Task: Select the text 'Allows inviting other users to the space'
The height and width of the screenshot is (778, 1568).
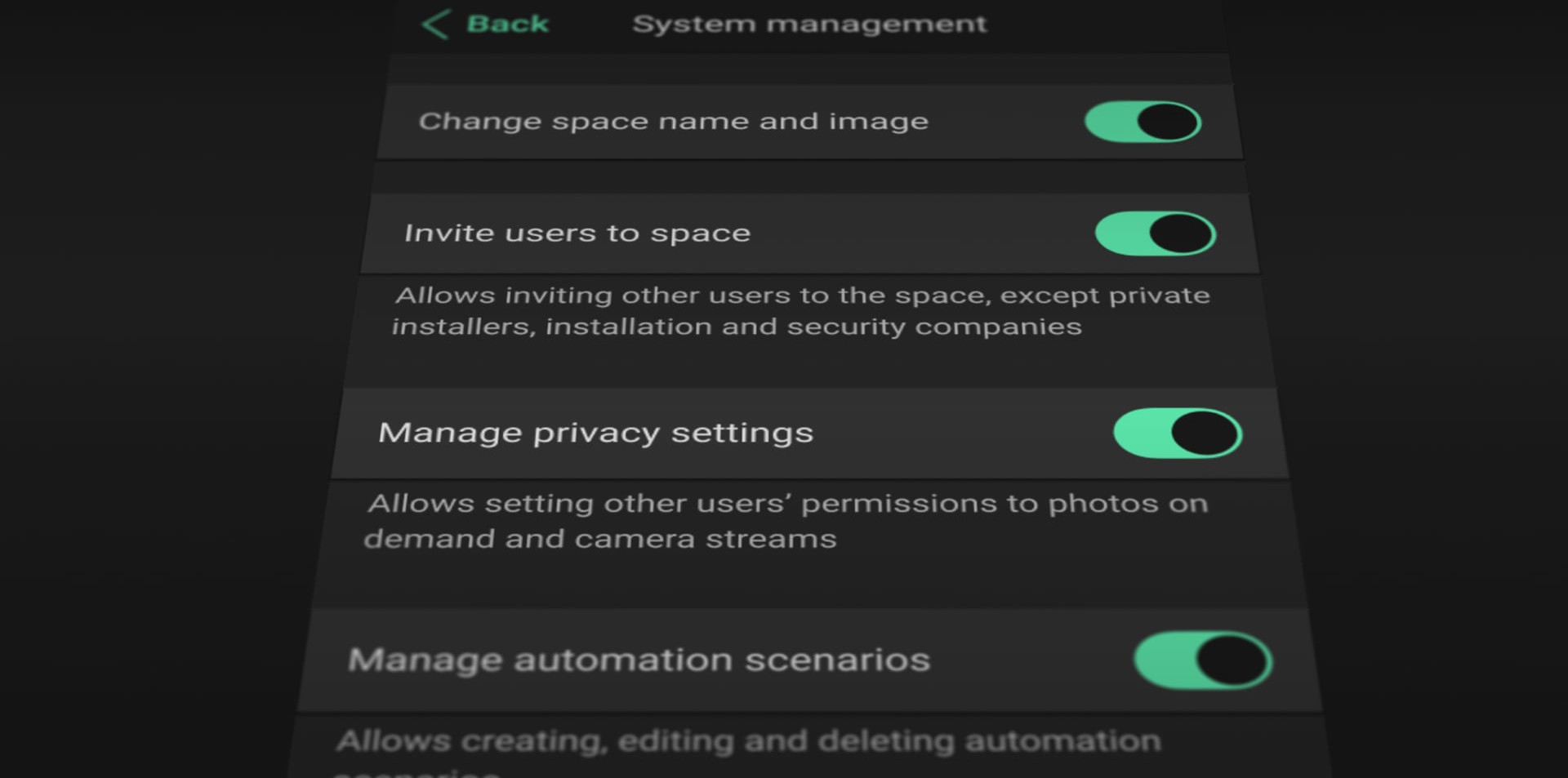Action: [693, 295]
